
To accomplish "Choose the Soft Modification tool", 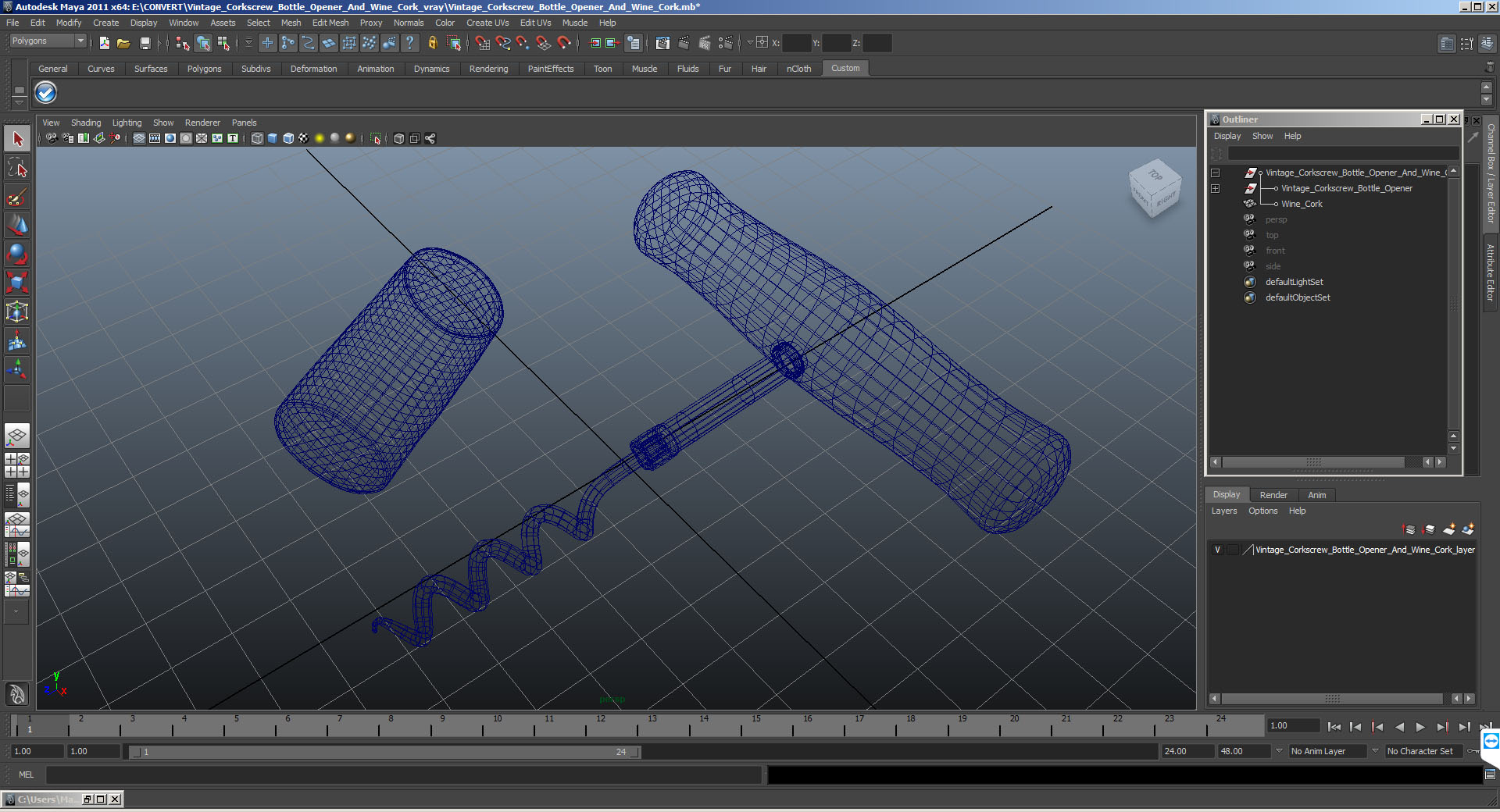I will pyautogui.click(x=17, y=340).
